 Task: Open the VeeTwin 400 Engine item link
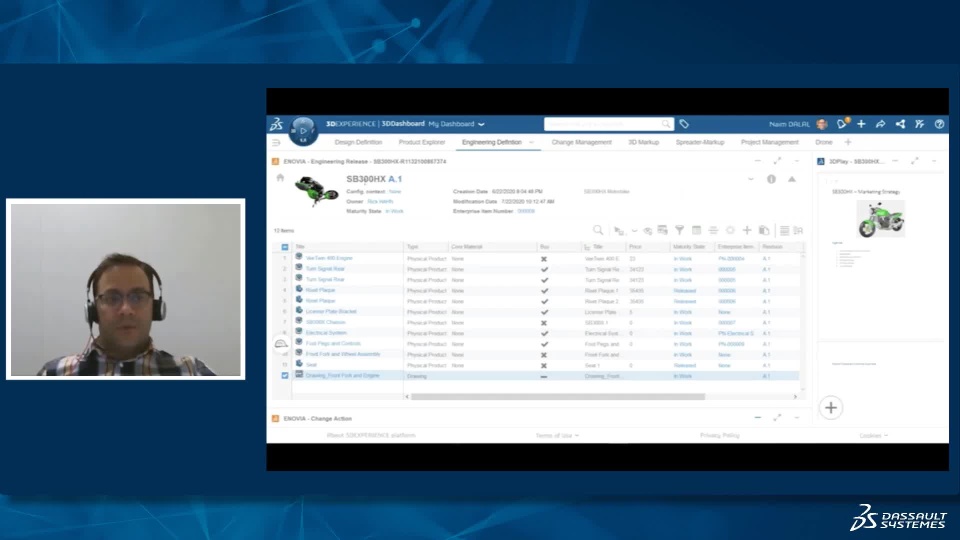(329, 258)
